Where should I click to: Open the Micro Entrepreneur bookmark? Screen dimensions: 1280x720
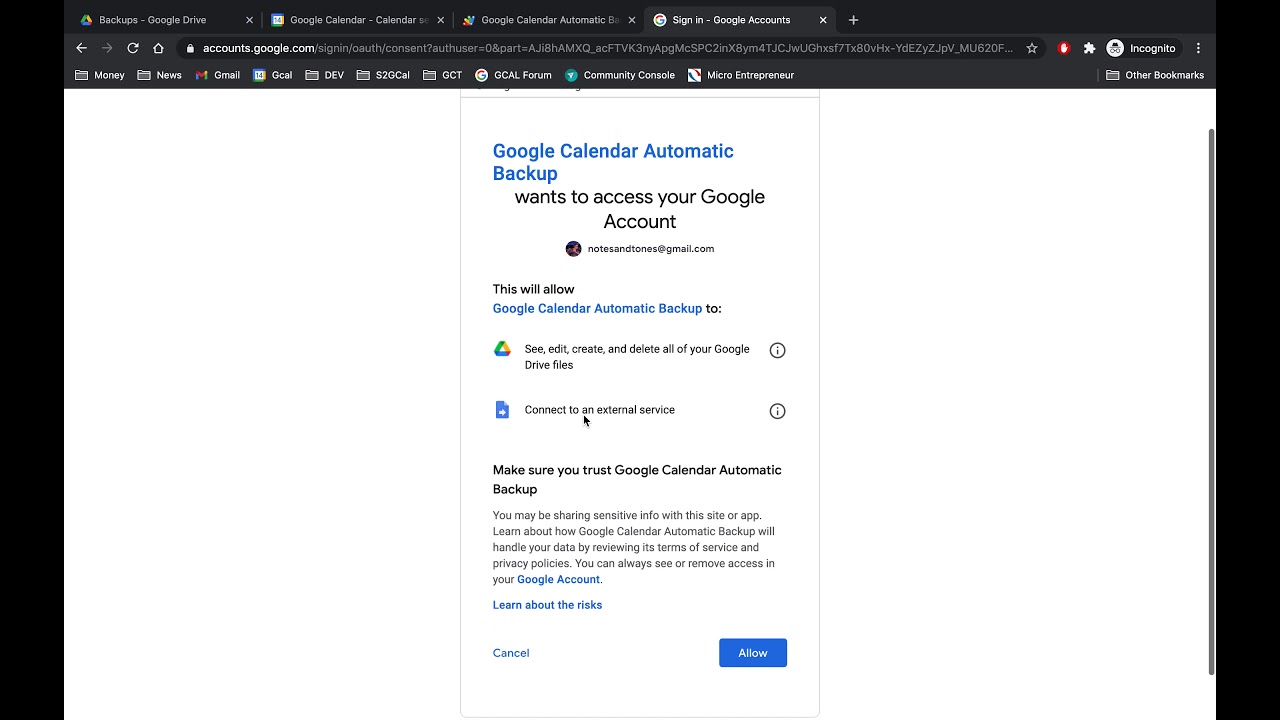[741, 75]
